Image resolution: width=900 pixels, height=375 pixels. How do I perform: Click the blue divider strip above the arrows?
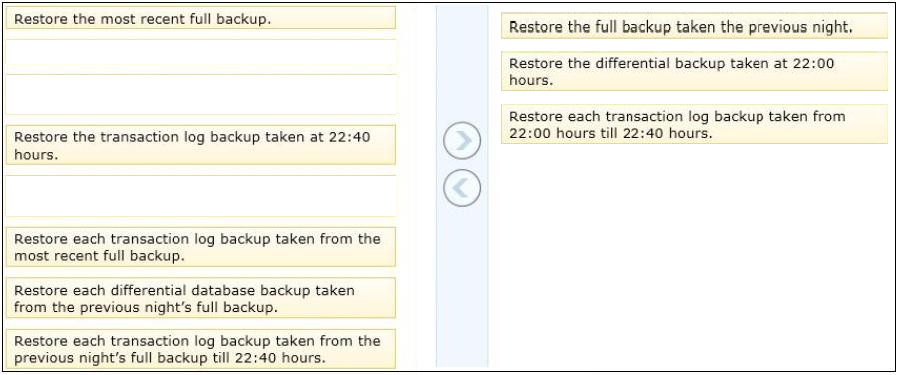pos(462,62)
